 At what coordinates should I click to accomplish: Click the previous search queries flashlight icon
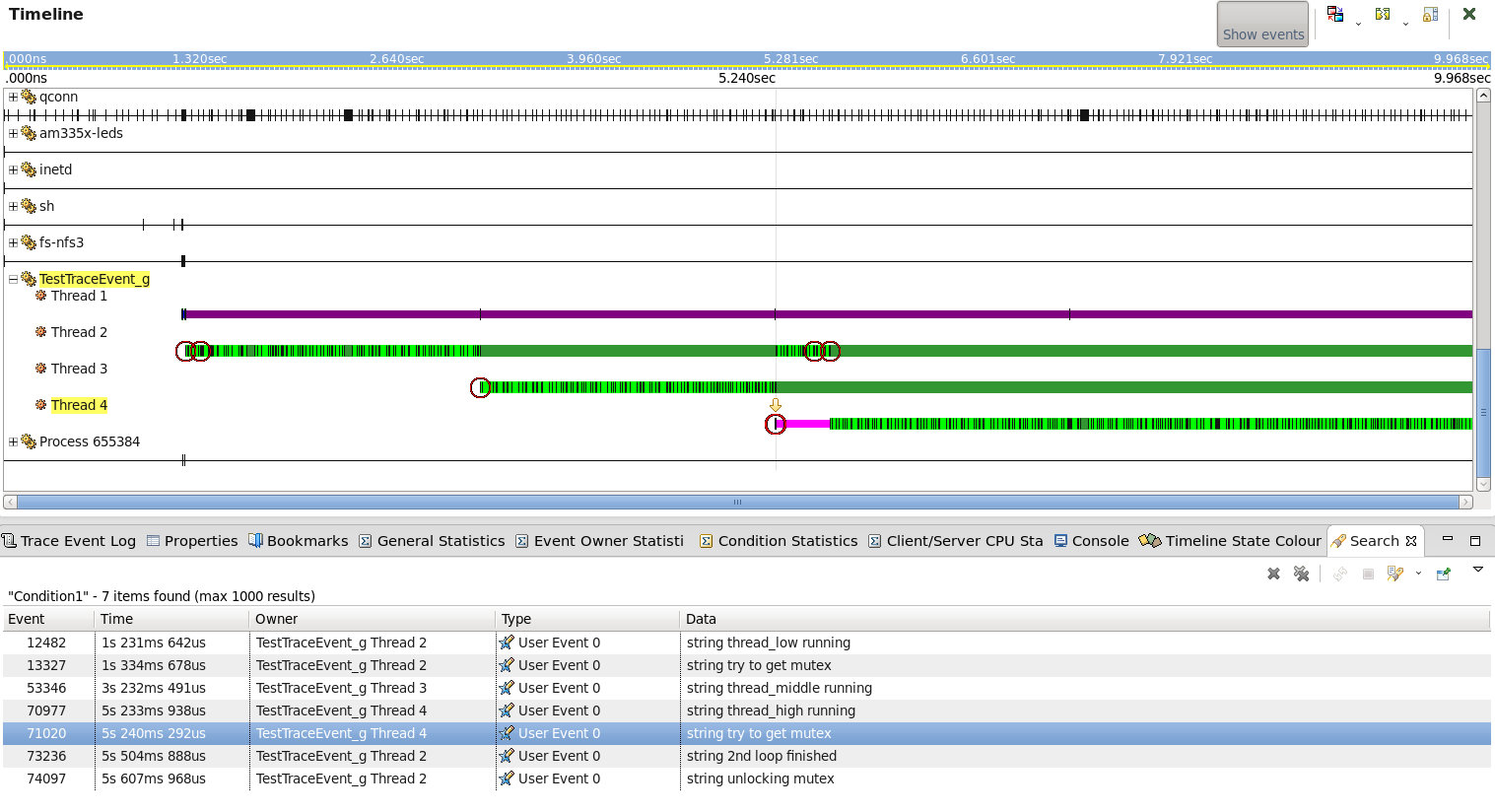[1394, 574]
